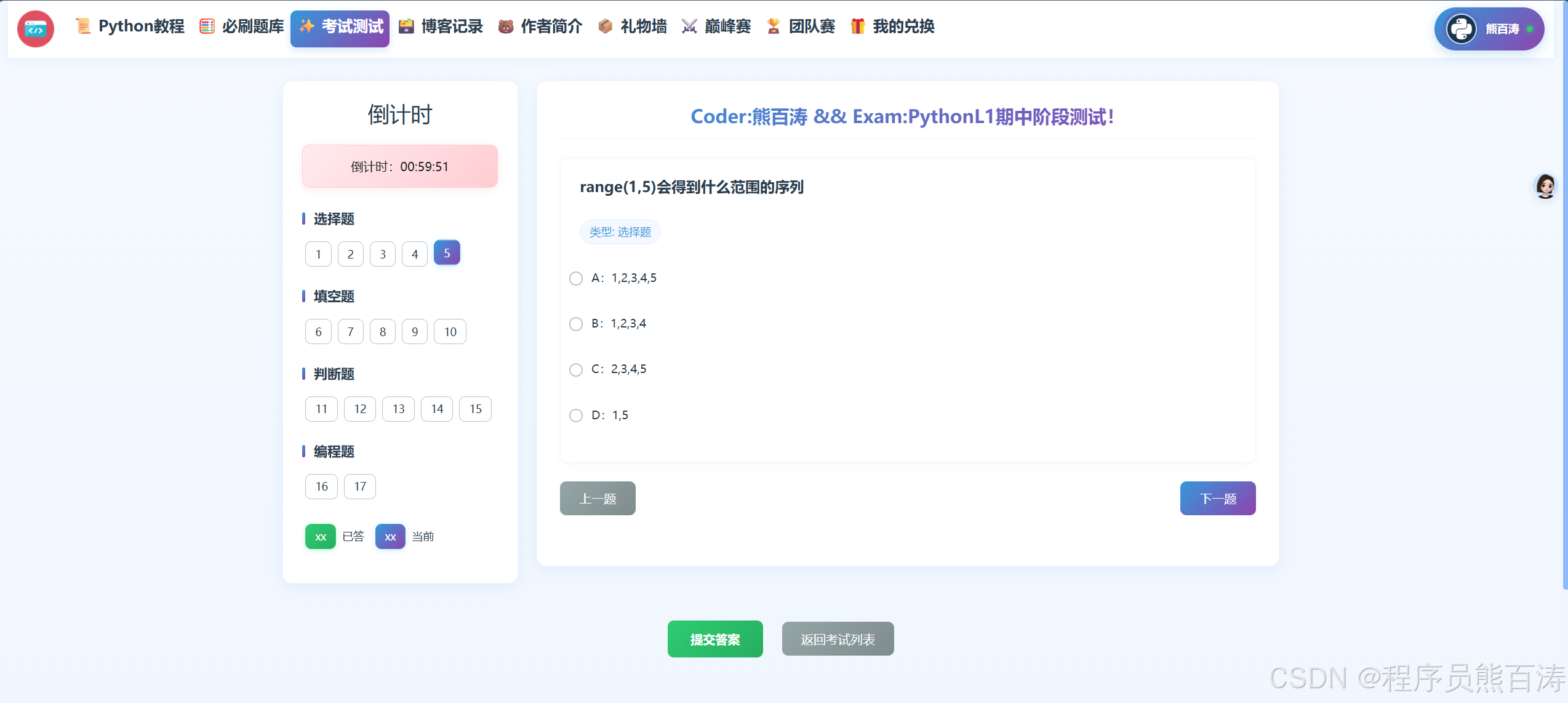This screenshot has height=703, width=1568.
Task: Open the 礼物墙 menu item
Action: coord(633,26)
